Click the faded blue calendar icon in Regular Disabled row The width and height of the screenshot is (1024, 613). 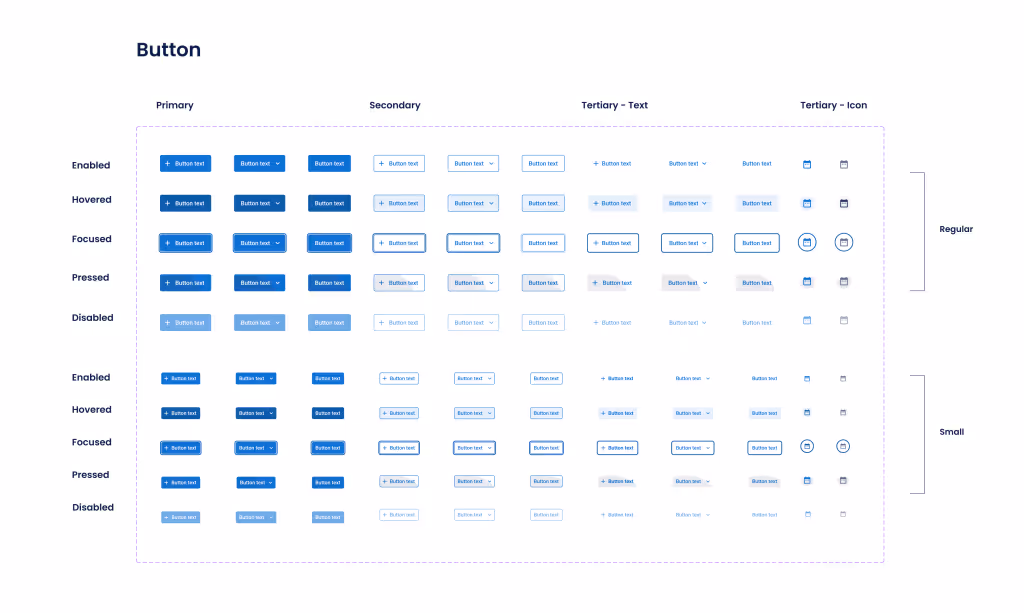(x=807, y=321)
